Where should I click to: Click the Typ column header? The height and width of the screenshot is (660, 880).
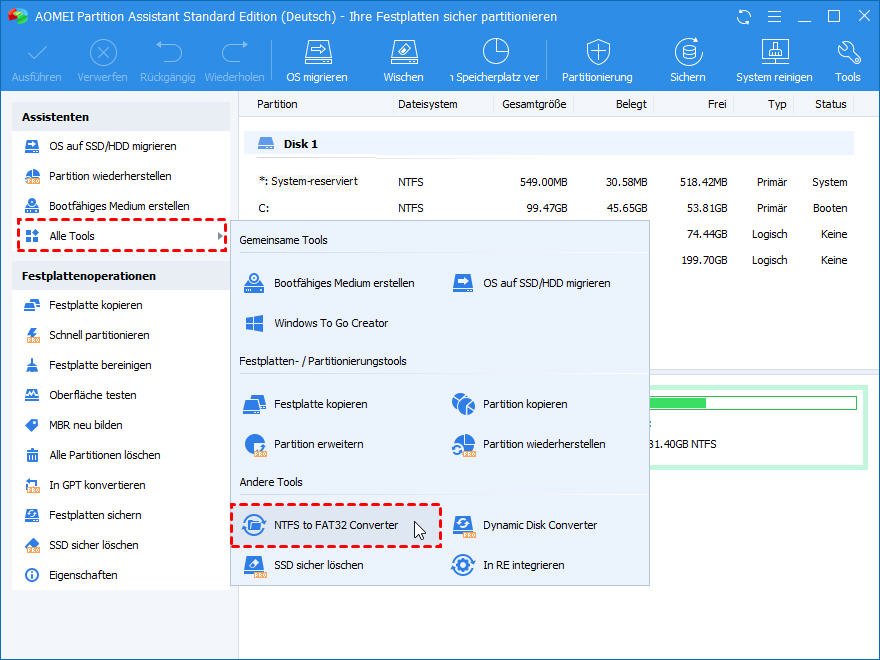click(x=777, y=104)
